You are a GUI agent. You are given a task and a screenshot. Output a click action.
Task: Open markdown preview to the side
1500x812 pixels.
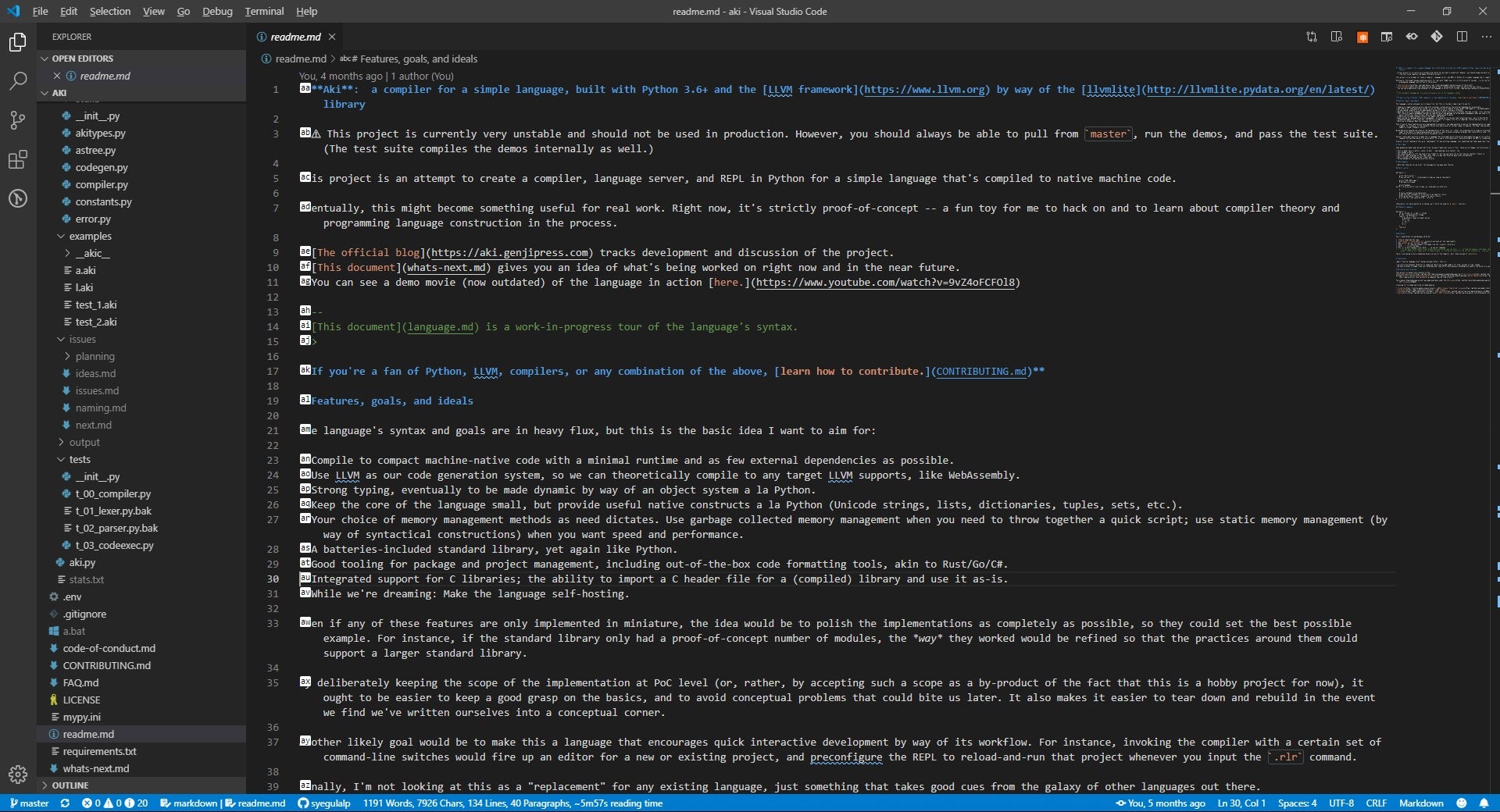point(1337,37)
